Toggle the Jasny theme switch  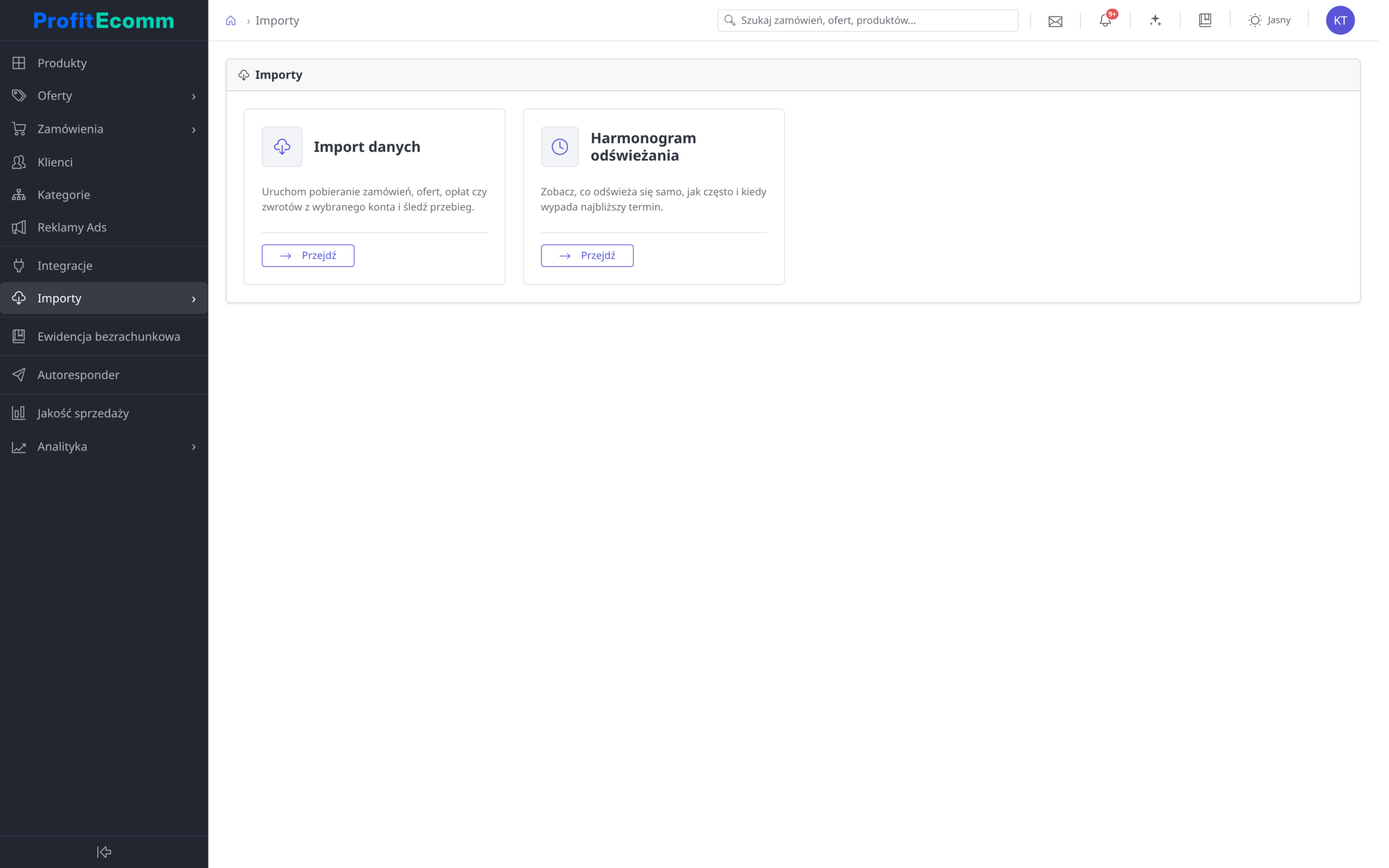(1269, 21)
